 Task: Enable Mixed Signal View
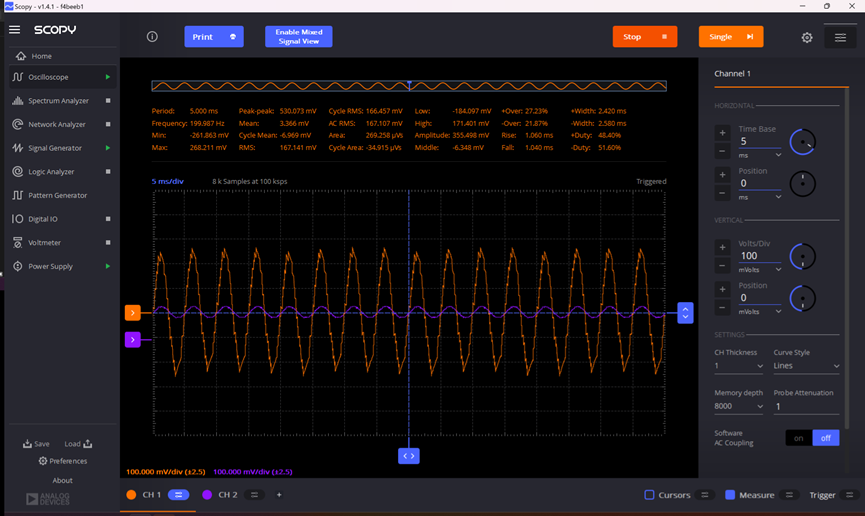pos(298,36)
